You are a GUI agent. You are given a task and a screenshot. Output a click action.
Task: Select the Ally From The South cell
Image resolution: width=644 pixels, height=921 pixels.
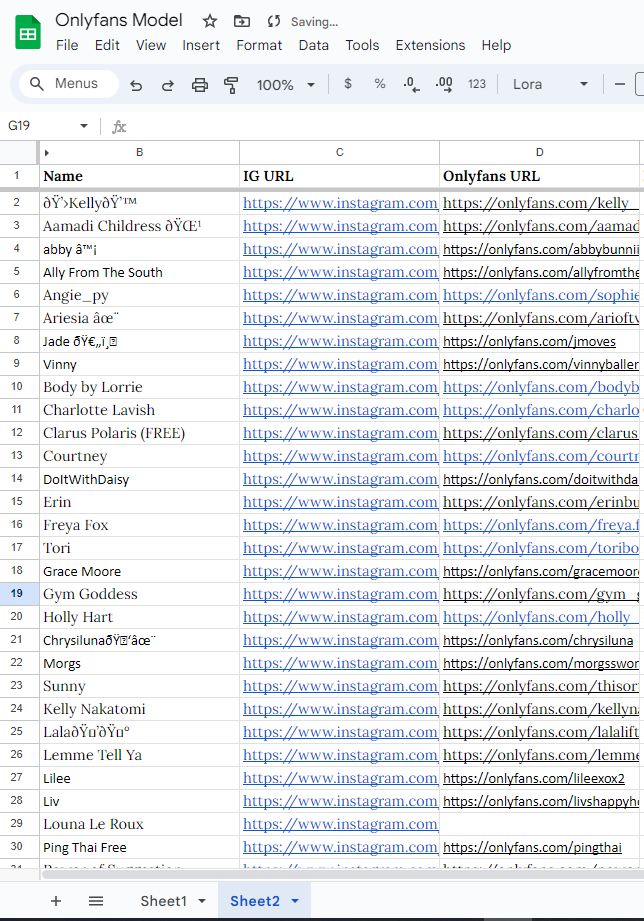tap(139, 273)
